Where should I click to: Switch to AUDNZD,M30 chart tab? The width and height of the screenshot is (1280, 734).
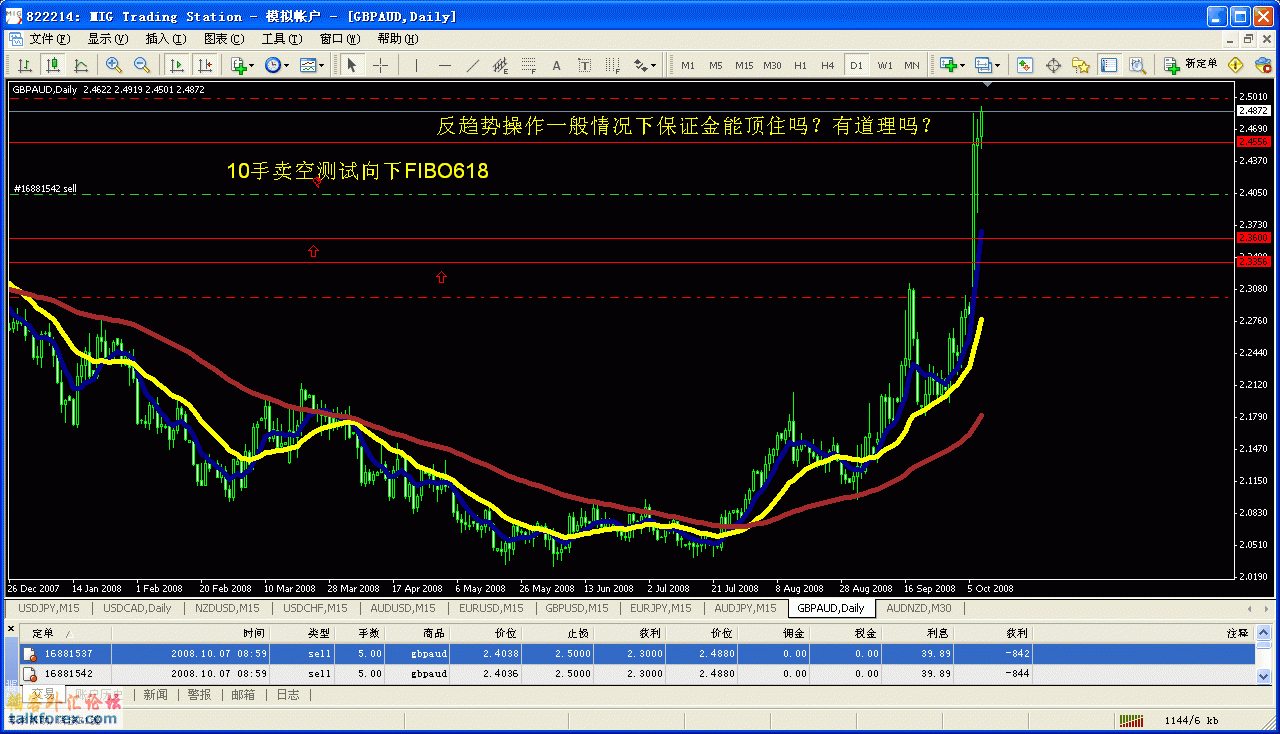[x=920, y=607]
